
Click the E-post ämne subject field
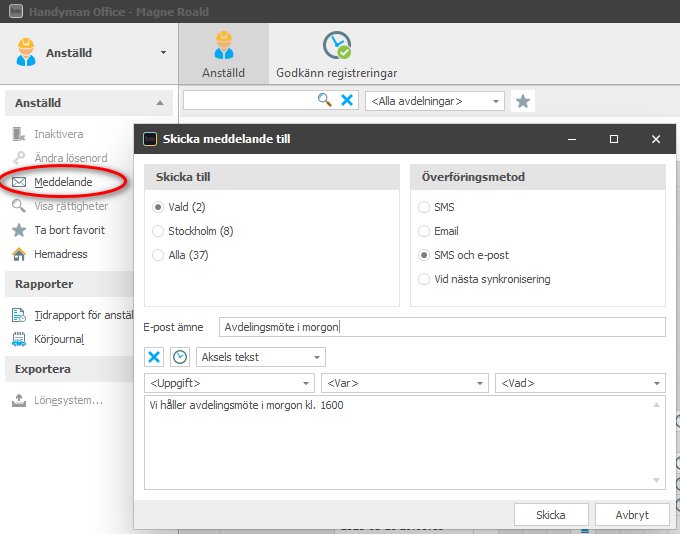pyautogui.click(x=442, y=327)
